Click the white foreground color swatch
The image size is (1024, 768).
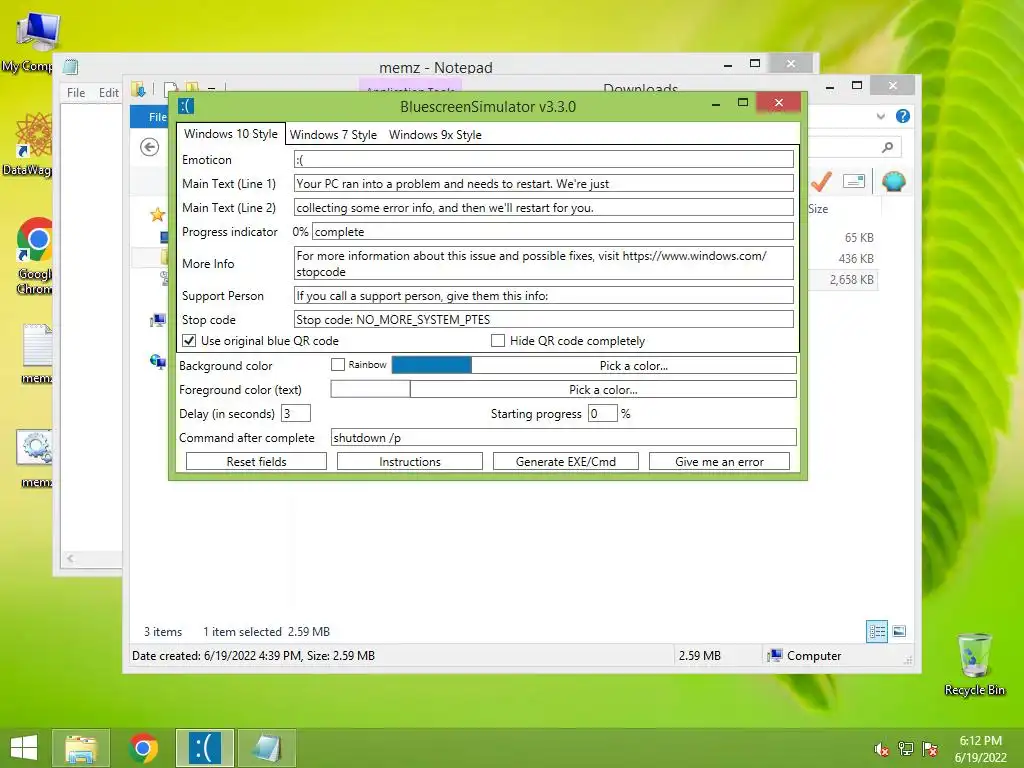370,389
